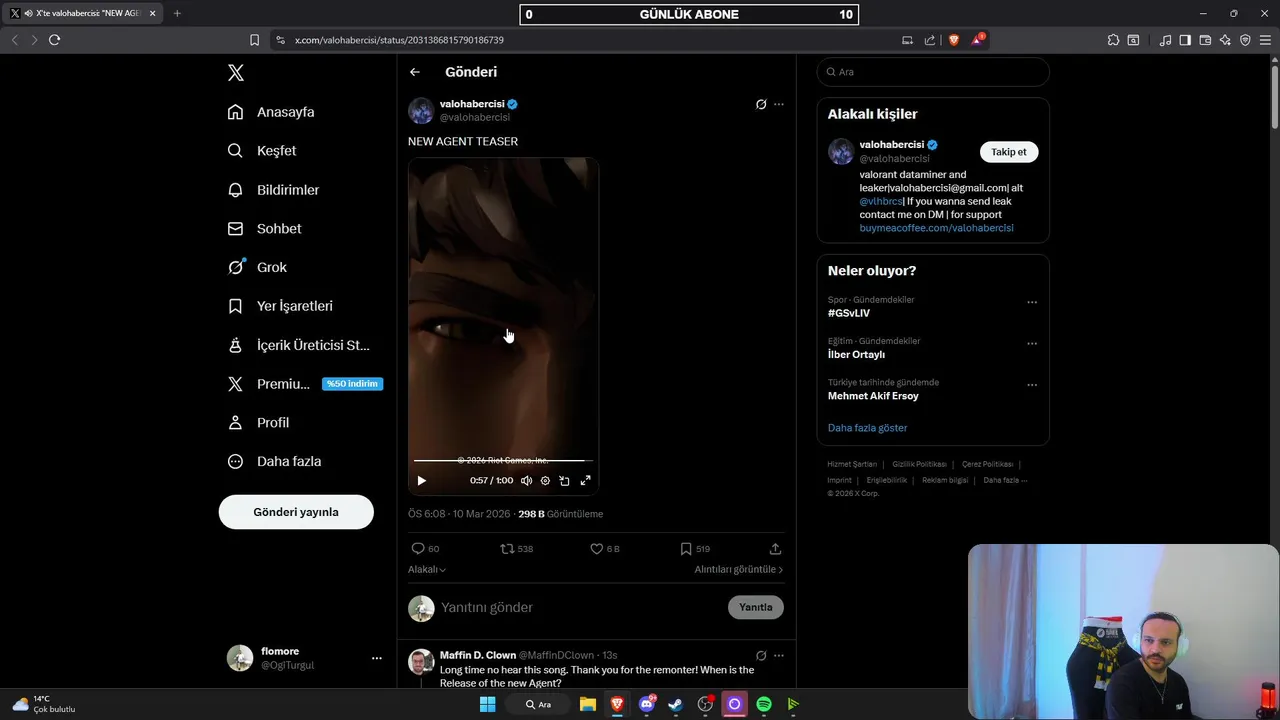Viewport: 1280px width, 720px height.
Task: Reply to the post via comment icon
Action: pos(418,549)
